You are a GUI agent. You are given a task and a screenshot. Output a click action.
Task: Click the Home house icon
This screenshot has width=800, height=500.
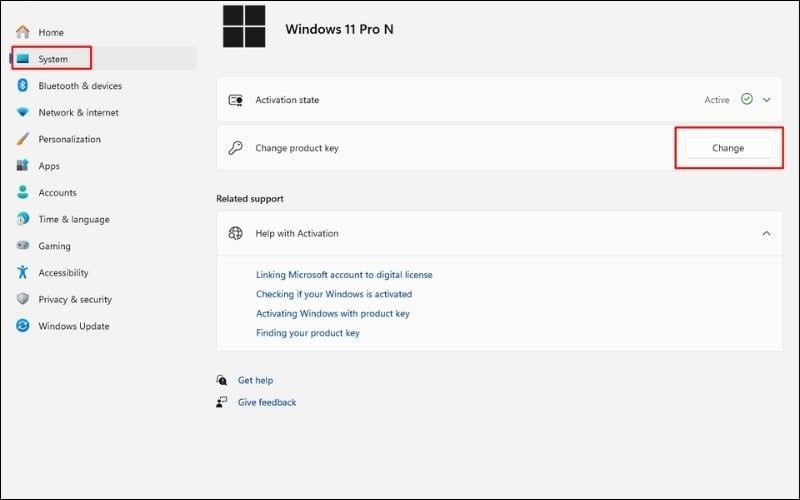point(23,32)
